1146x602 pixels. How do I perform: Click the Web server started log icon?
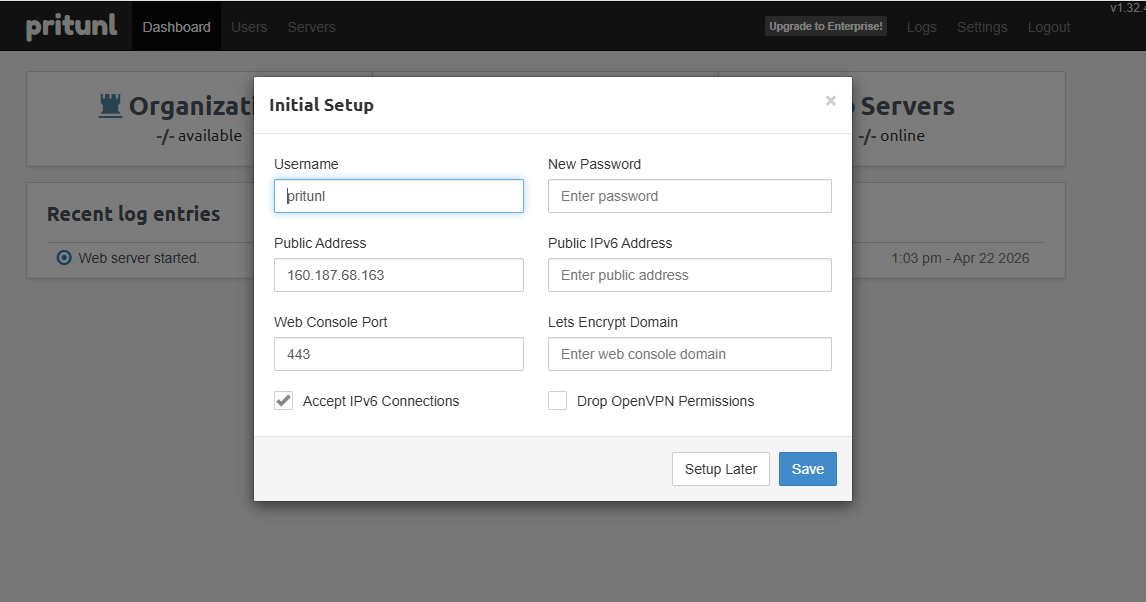click(64, 257)
